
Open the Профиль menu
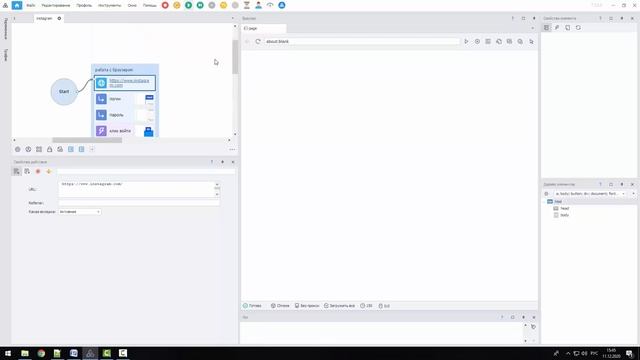(84, 5)
